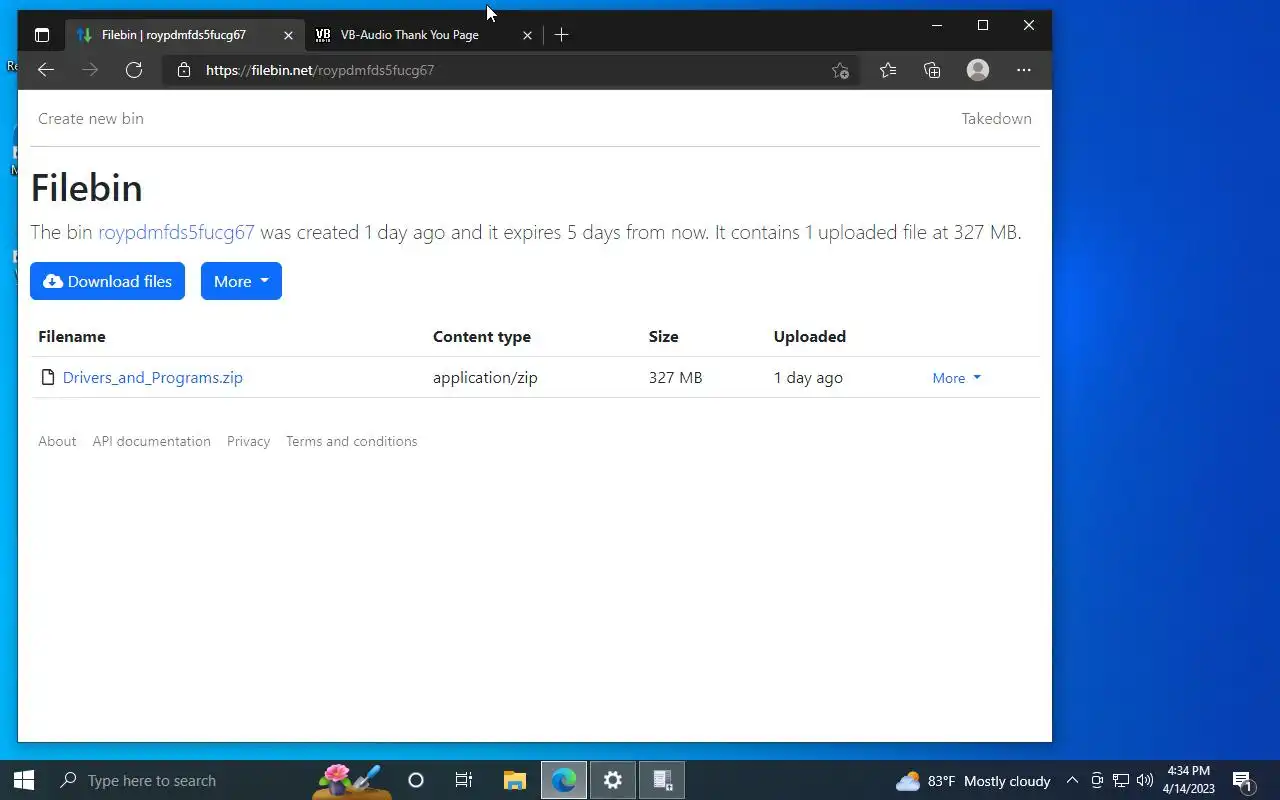Go back with the browser back arrow

click(x=45, y=70)
